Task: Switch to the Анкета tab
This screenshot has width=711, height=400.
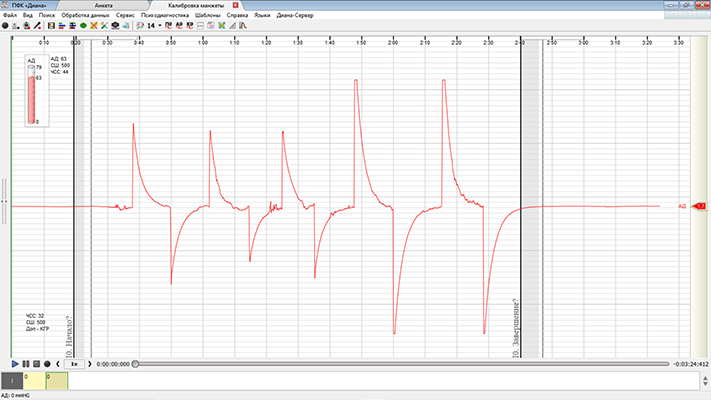Action: (104, 5)
